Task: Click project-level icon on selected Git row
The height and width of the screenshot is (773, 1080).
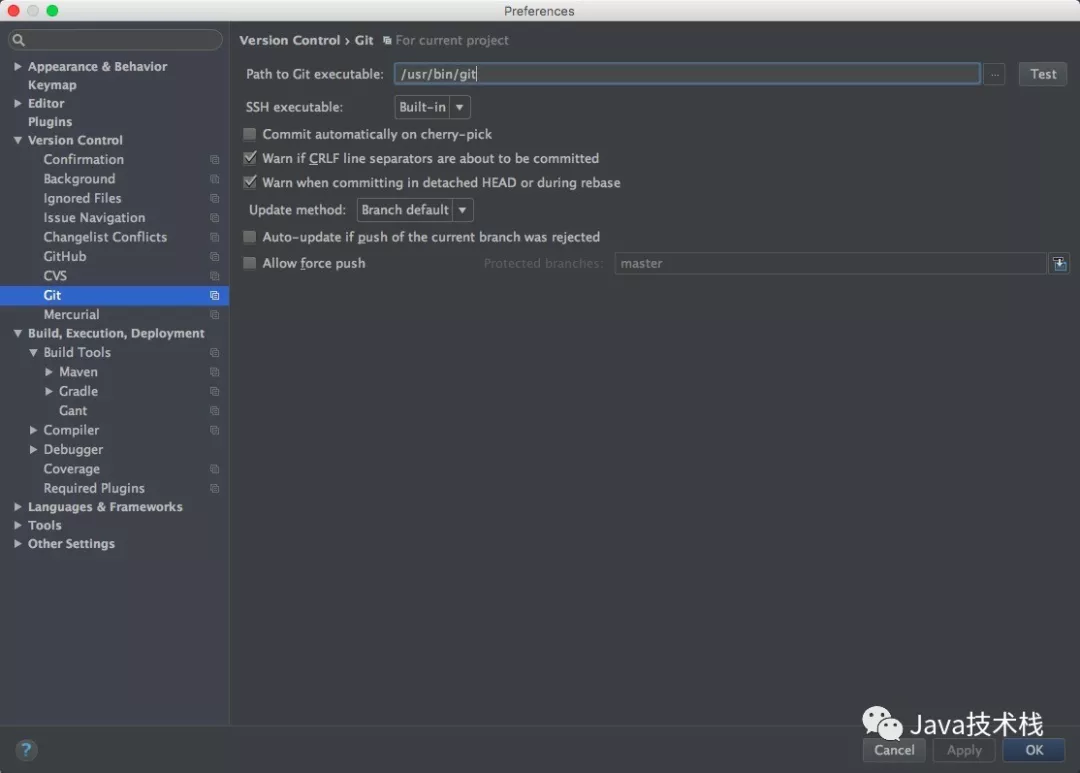Action: (x=214, y=295)
